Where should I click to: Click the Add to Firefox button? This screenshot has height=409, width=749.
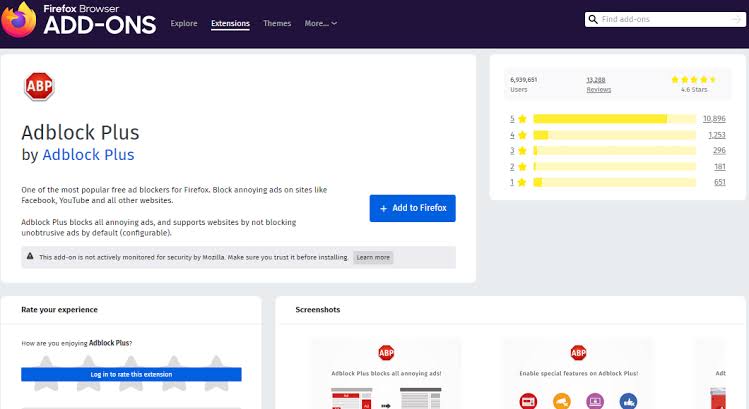click(x=412, y=208)
